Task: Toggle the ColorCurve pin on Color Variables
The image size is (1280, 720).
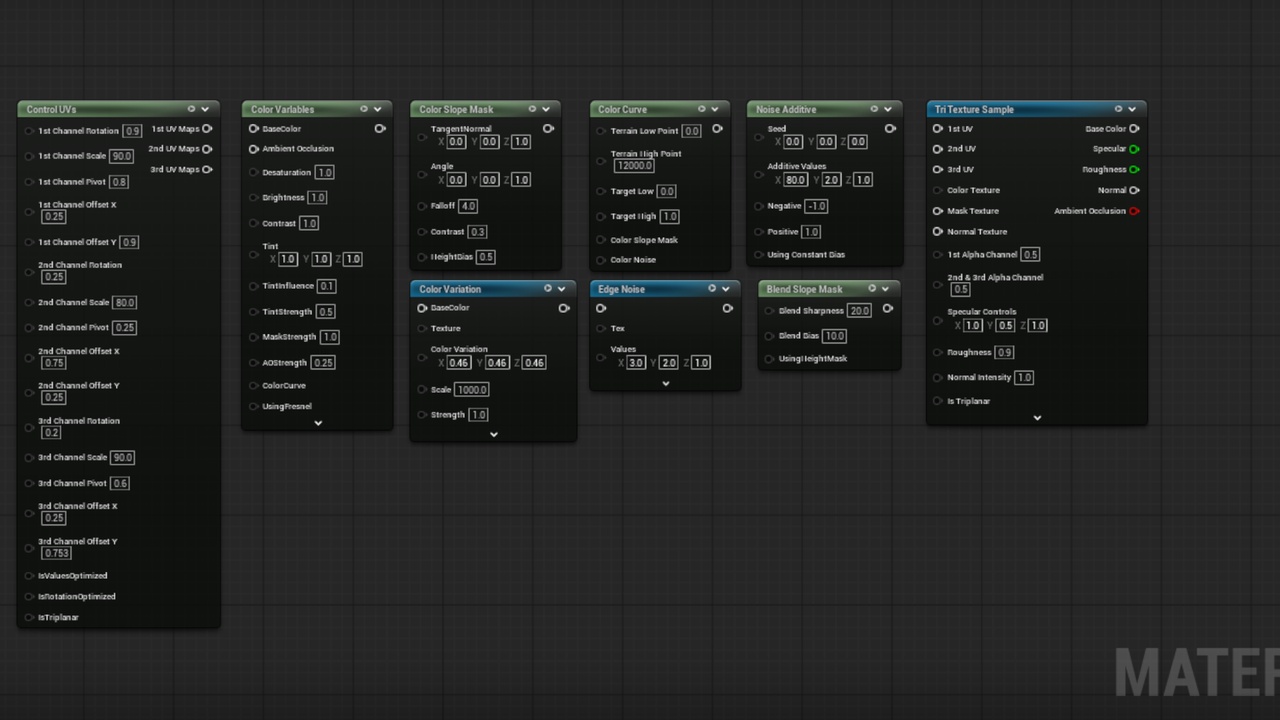Action: pyautogui.click(x=254, y=386)
